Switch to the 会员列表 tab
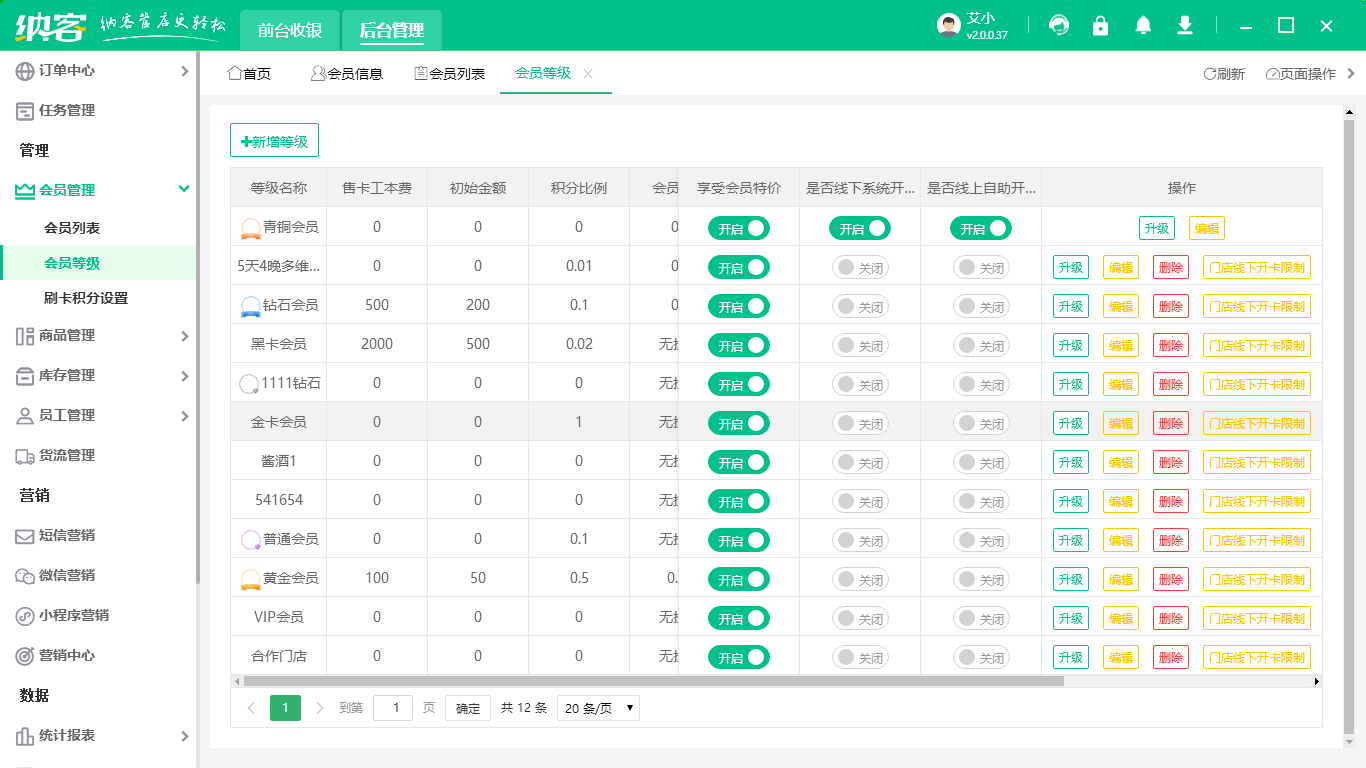Viewport: 1366px width, 768px height. [449, 74]
